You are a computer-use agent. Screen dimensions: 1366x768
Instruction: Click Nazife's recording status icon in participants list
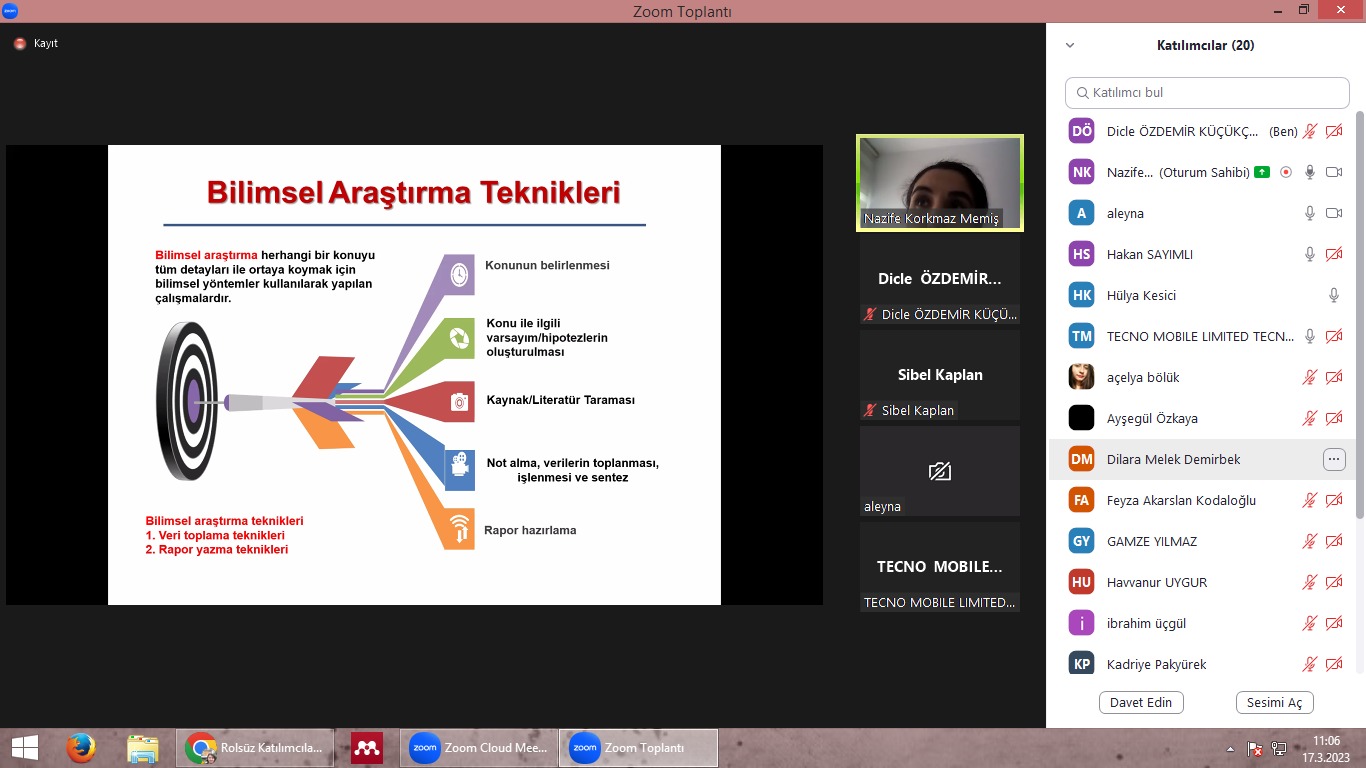tap(1286, 172)
